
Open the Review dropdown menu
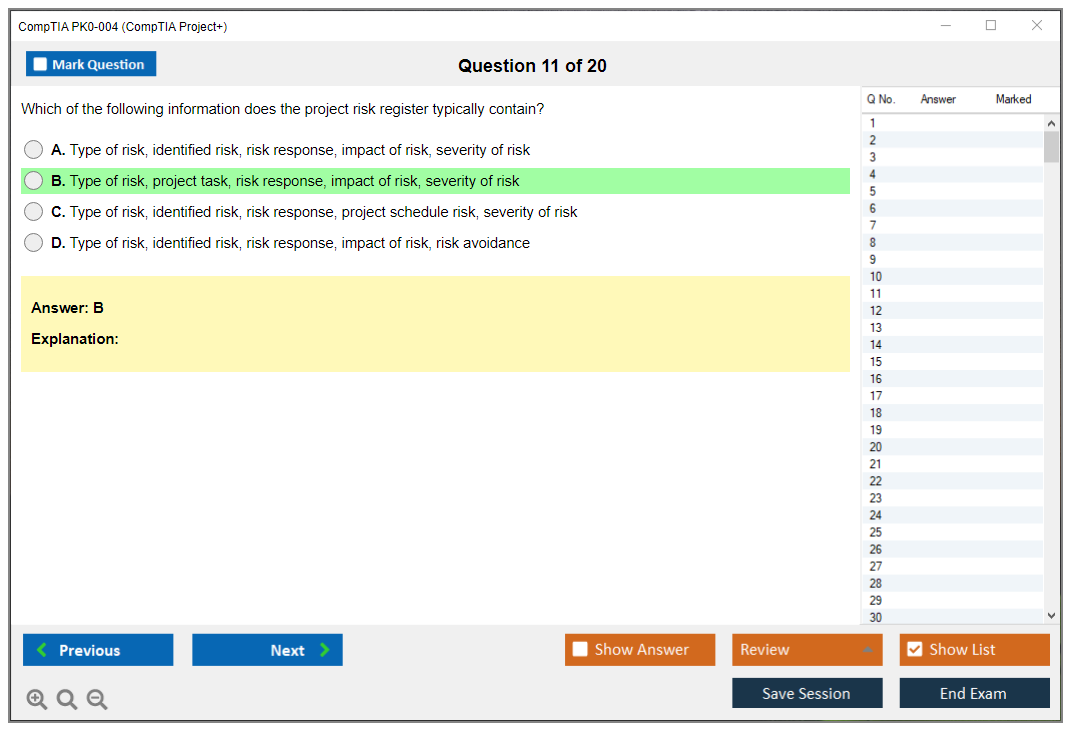(x=806, y=650)
